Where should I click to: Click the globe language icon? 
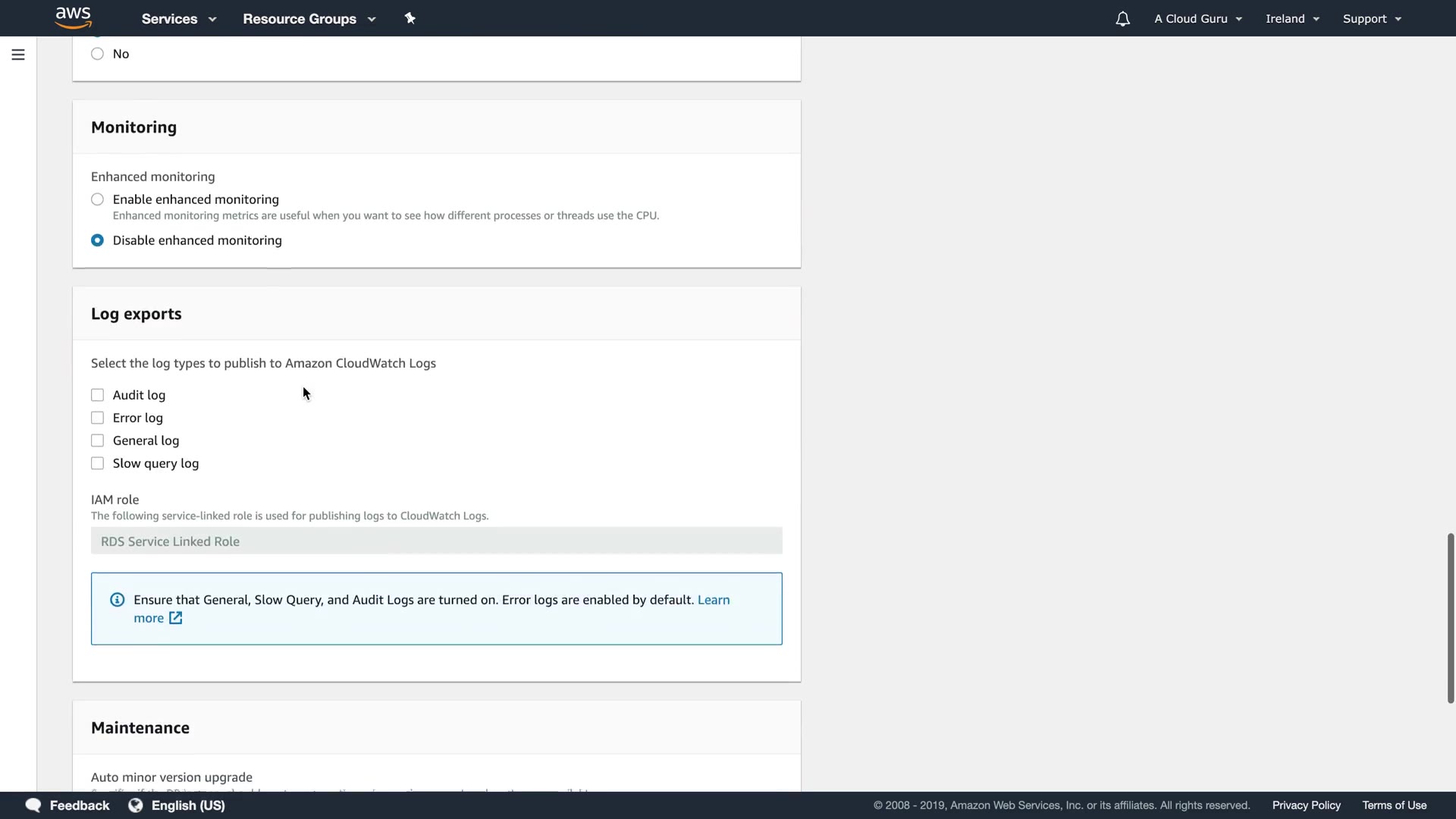(x=136, y=805)
